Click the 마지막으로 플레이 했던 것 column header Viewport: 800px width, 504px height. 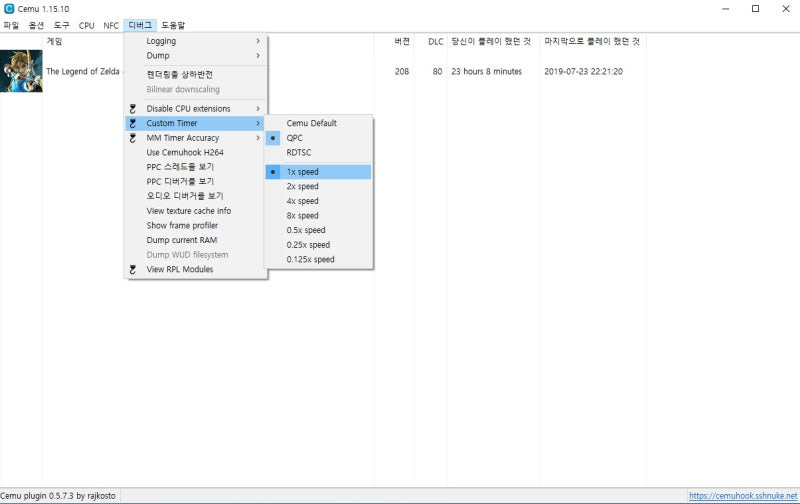coord(592,41)
